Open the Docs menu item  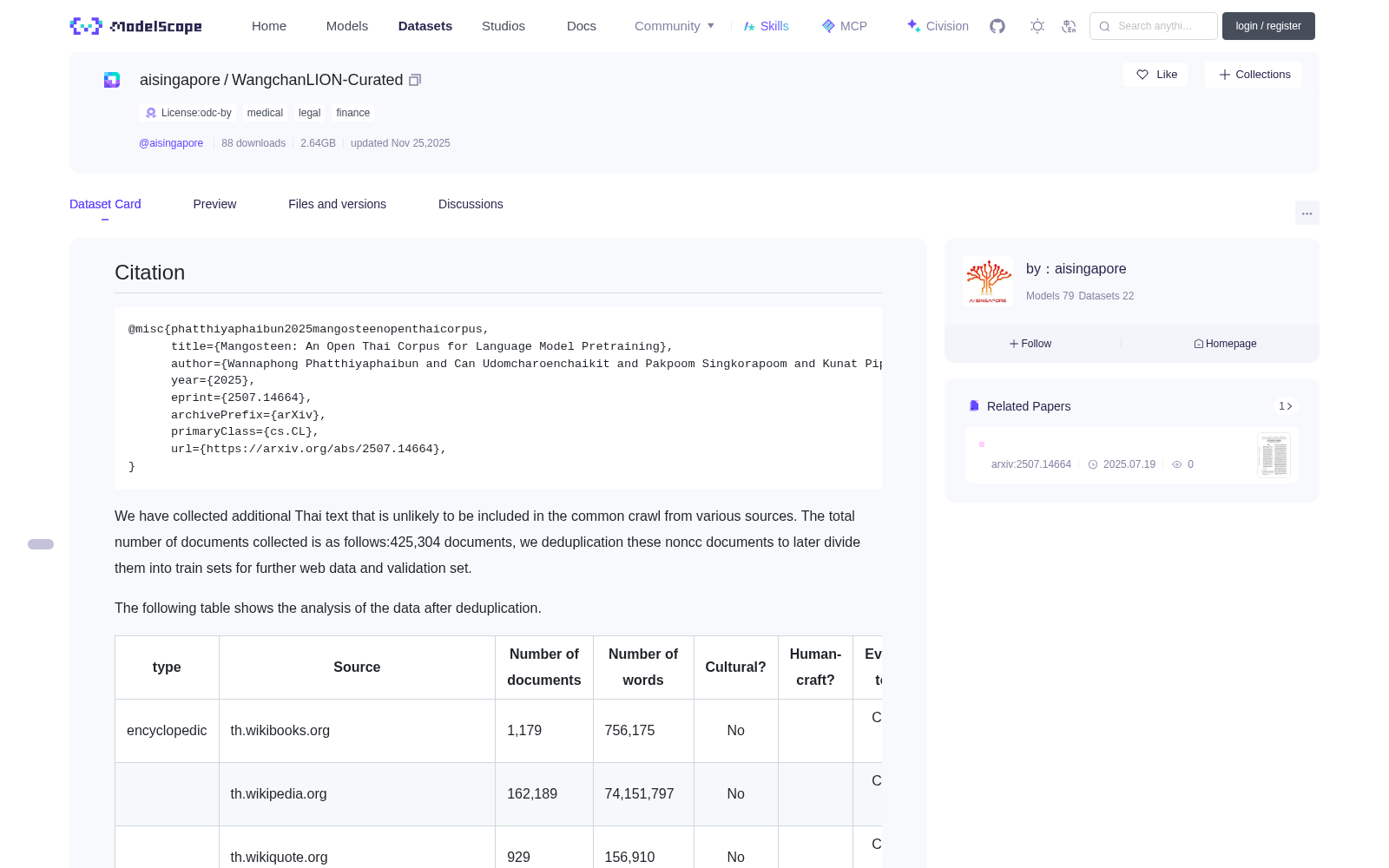pyautogui.click(x=582, y=26)
